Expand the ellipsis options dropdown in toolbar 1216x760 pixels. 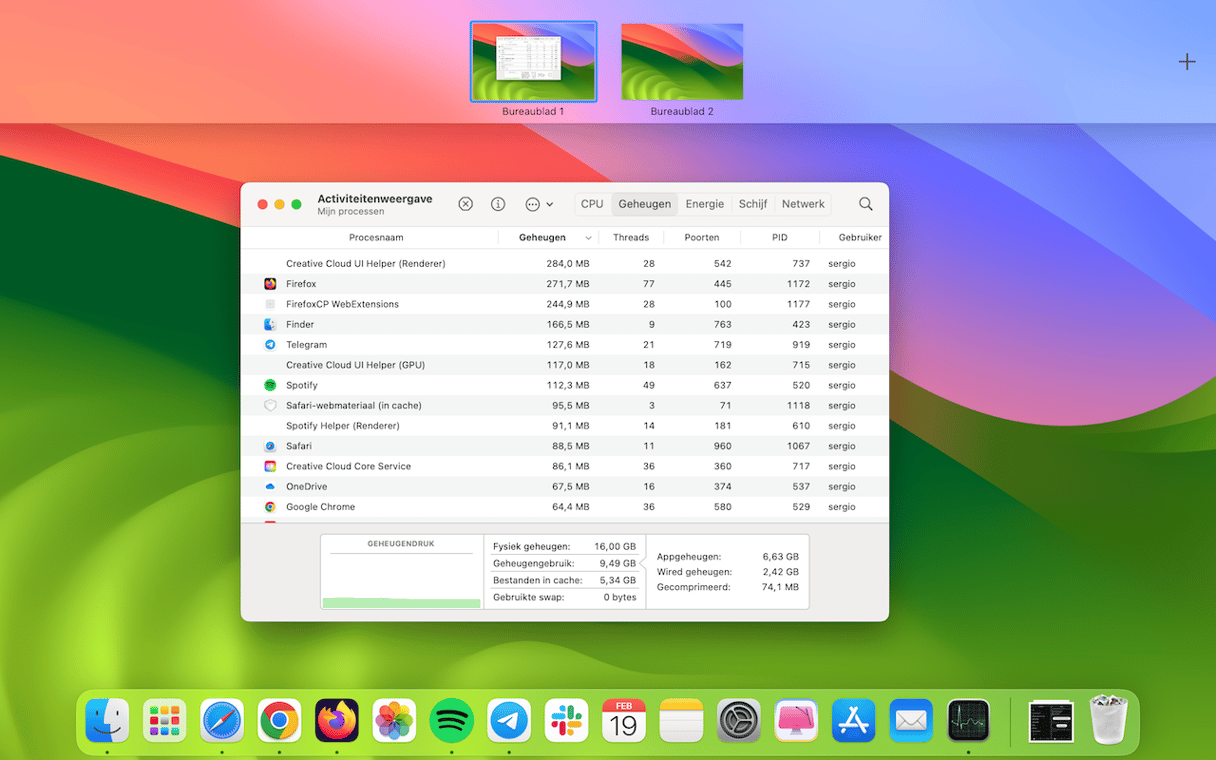click(538, 204)
